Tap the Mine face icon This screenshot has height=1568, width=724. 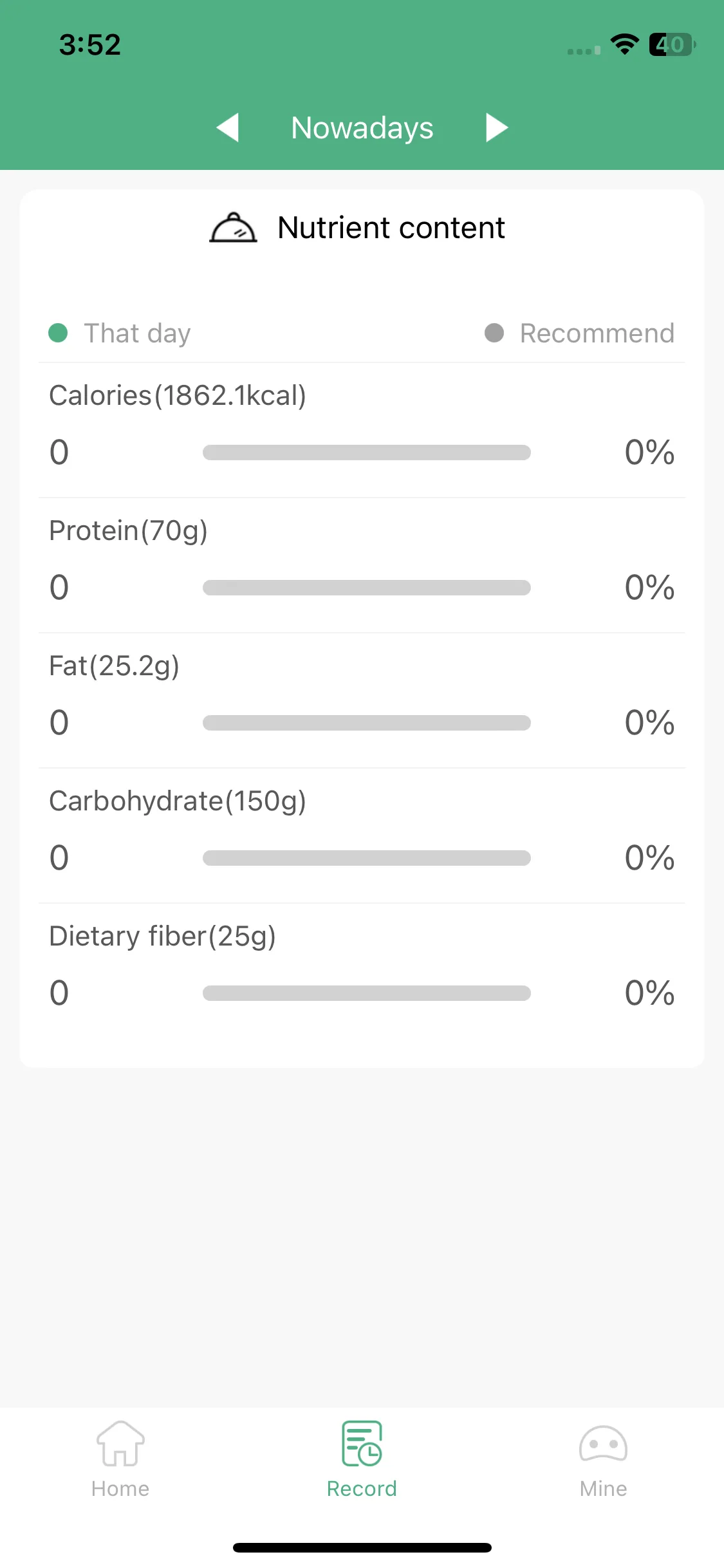(603, 1444)
